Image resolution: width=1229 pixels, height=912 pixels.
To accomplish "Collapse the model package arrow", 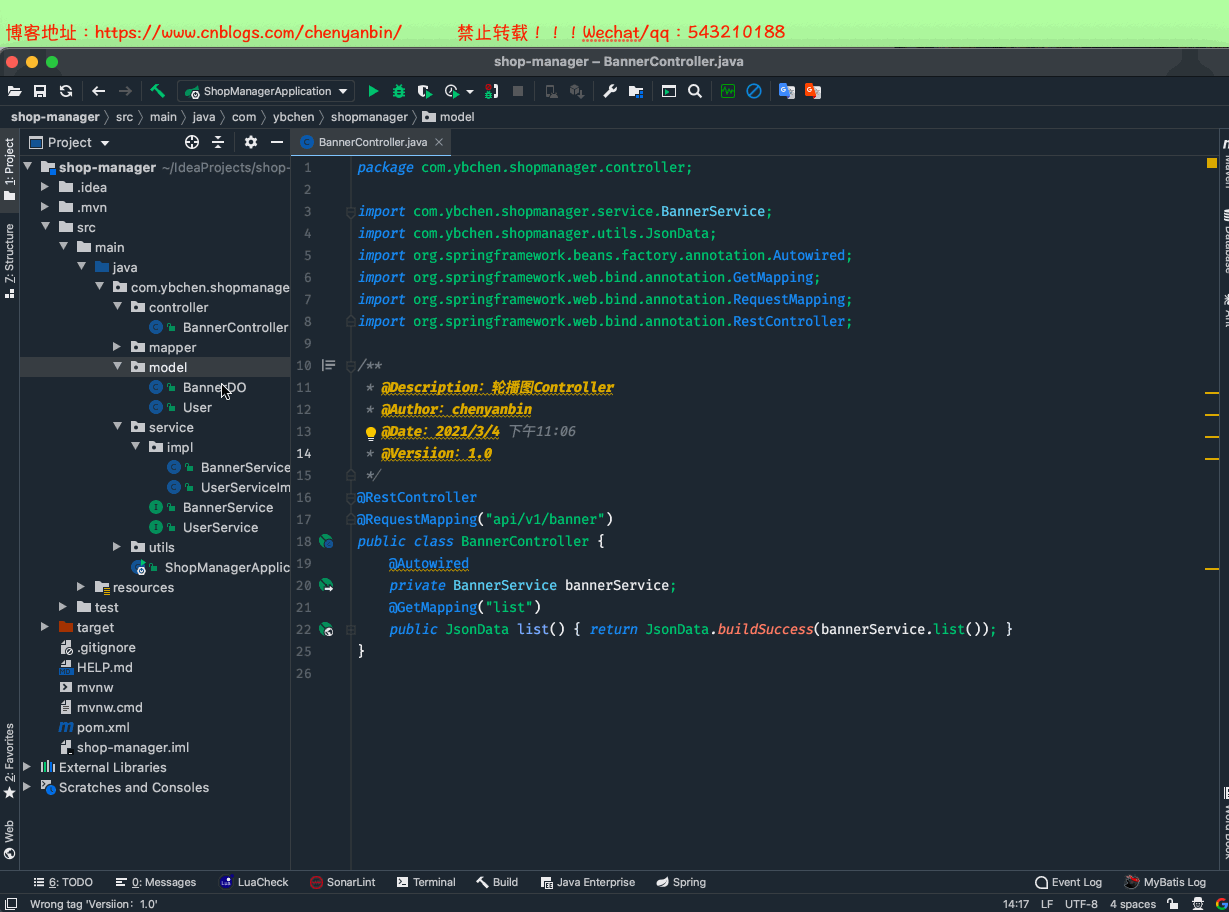I will pos(117,367).
